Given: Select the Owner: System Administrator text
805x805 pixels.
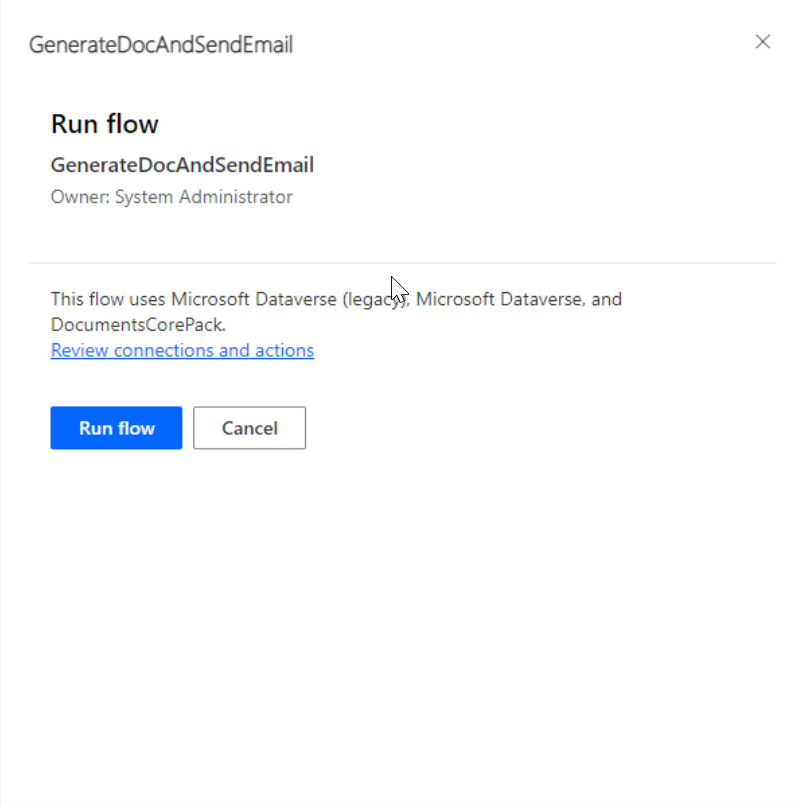Looking at the screenshot, I should 171,197.
